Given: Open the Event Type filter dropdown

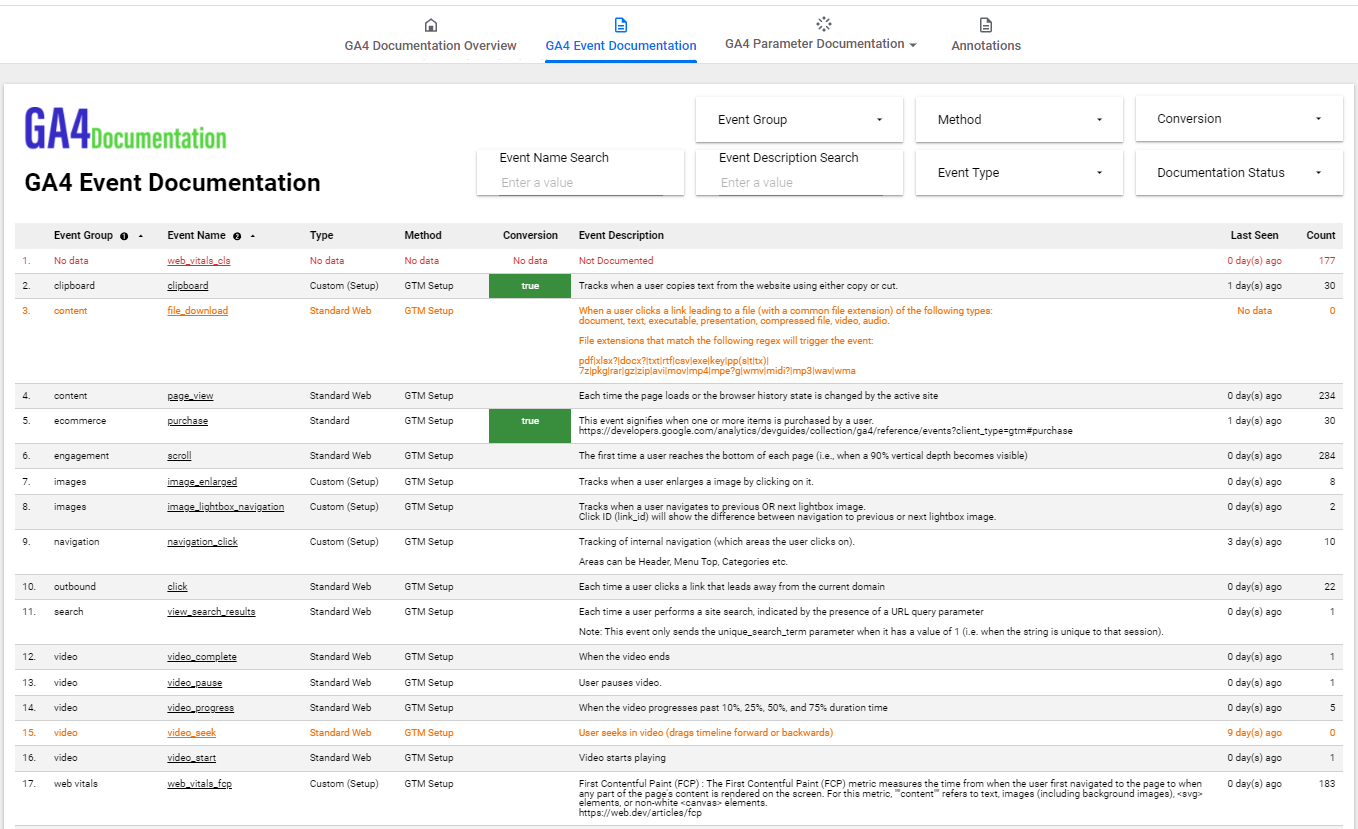Looking at the screenshot, I should coord(1019,173).
